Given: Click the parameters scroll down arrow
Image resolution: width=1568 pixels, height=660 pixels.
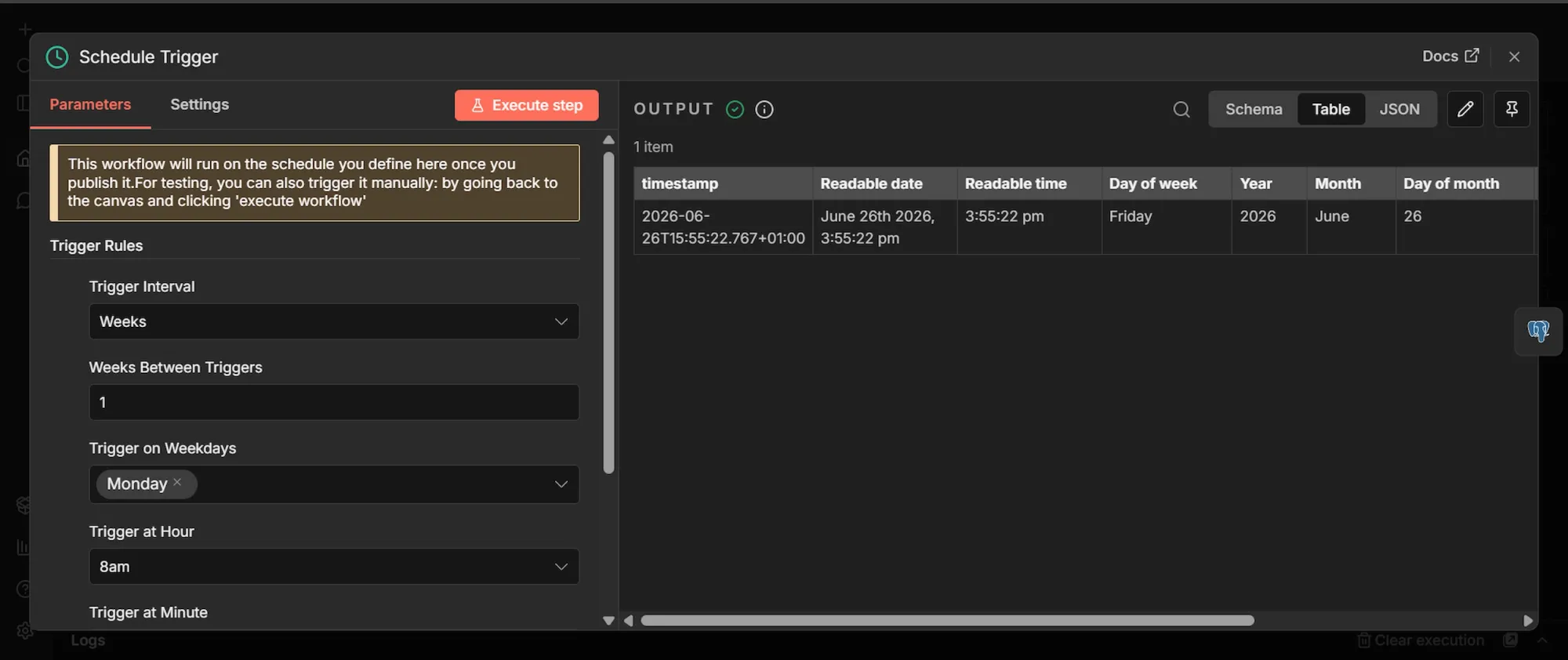Looking at the screenshot, I should (608, 620).
